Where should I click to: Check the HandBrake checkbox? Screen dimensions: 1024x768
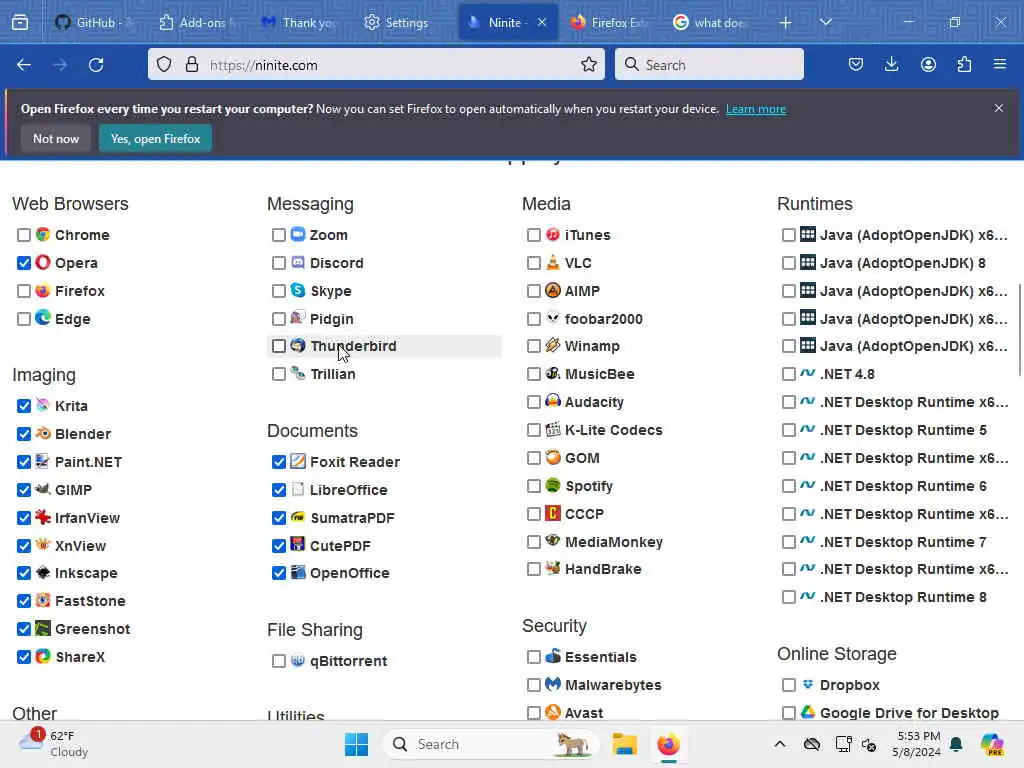pyautogui.click(x=534, y=569)
